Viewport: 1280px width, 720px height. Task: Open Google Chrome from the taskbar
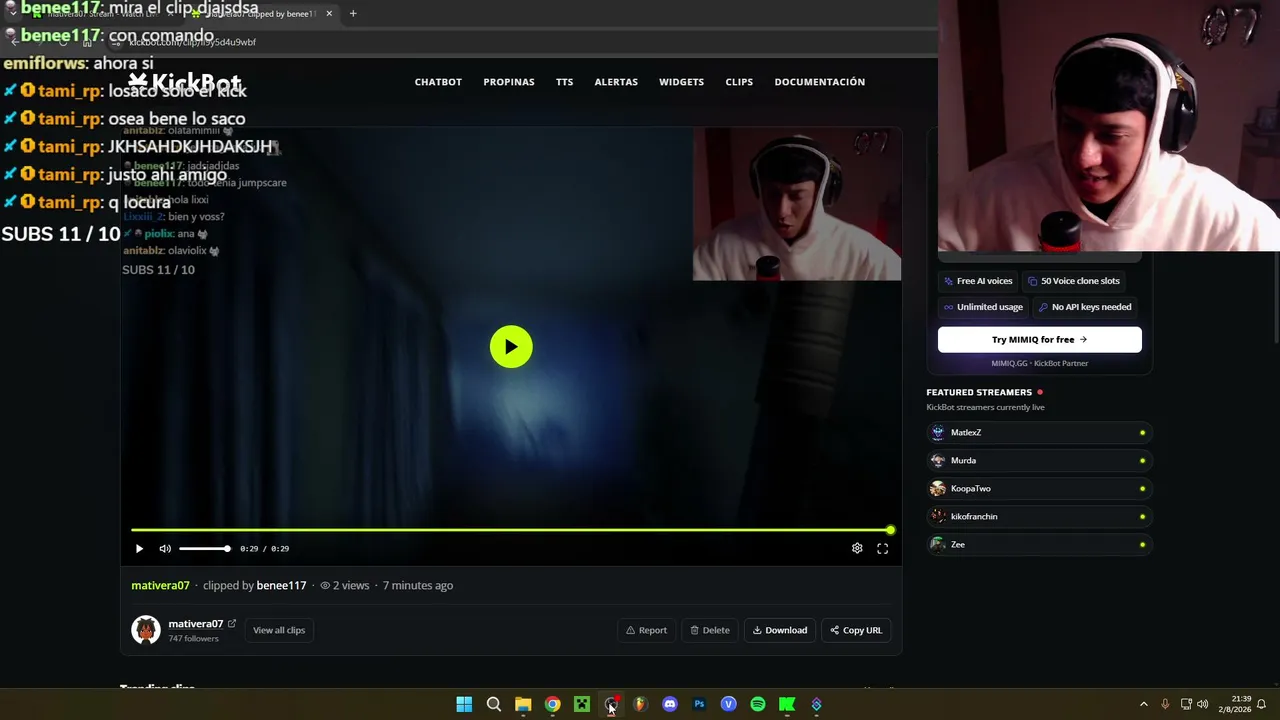click(552, 704)
